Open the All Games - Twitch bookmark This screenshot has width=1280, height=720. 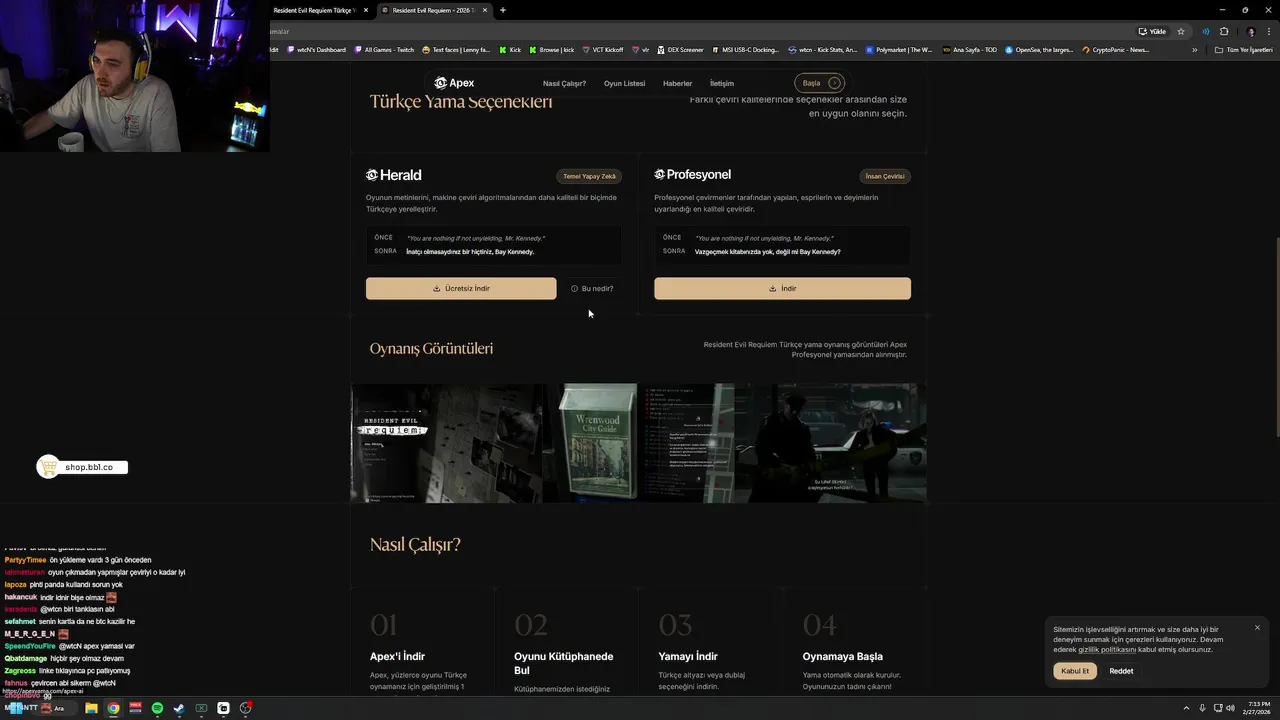coord(384,49)
